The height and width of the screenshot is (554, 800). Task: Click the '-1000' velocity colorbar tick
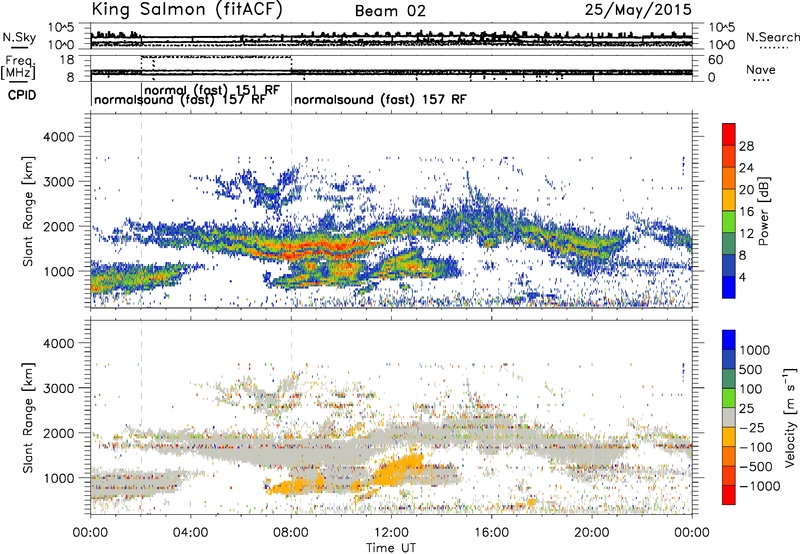pos(759,486)
